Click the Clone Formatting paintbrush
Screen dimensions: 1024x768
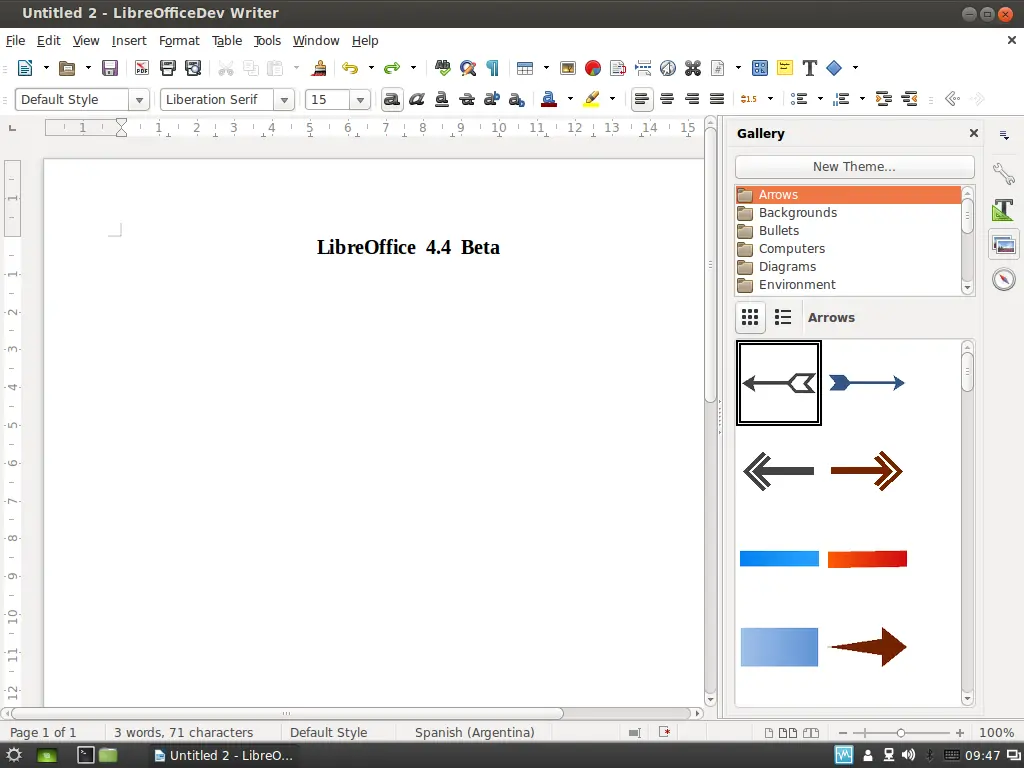pyautogui.click(x=319, y=68)
